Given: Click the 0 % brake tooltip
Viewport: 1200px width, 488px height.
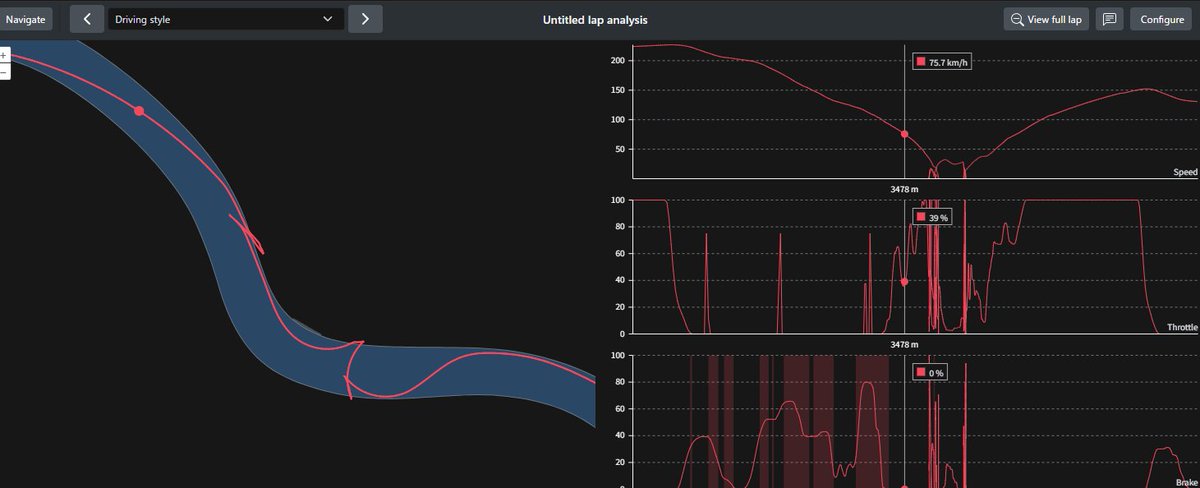Looking at the screenshot, I should pos(931,372).
